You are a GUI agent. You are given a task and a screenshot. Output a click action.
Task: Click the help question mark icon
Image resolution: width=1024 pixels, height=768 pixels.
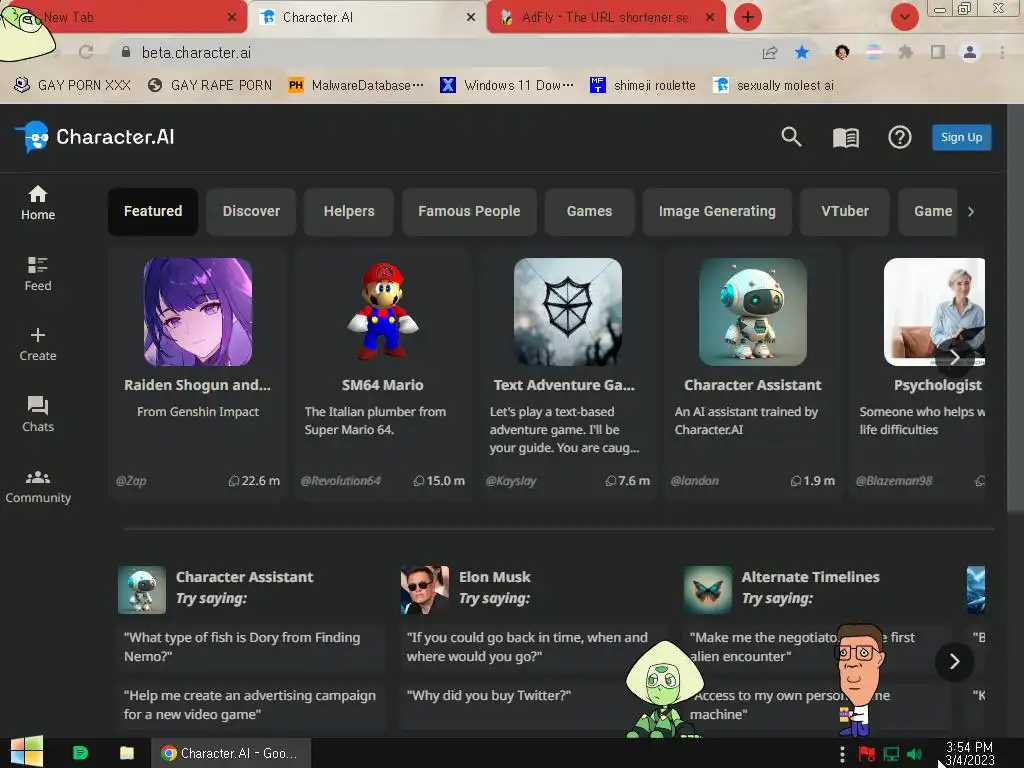point(899,137)
